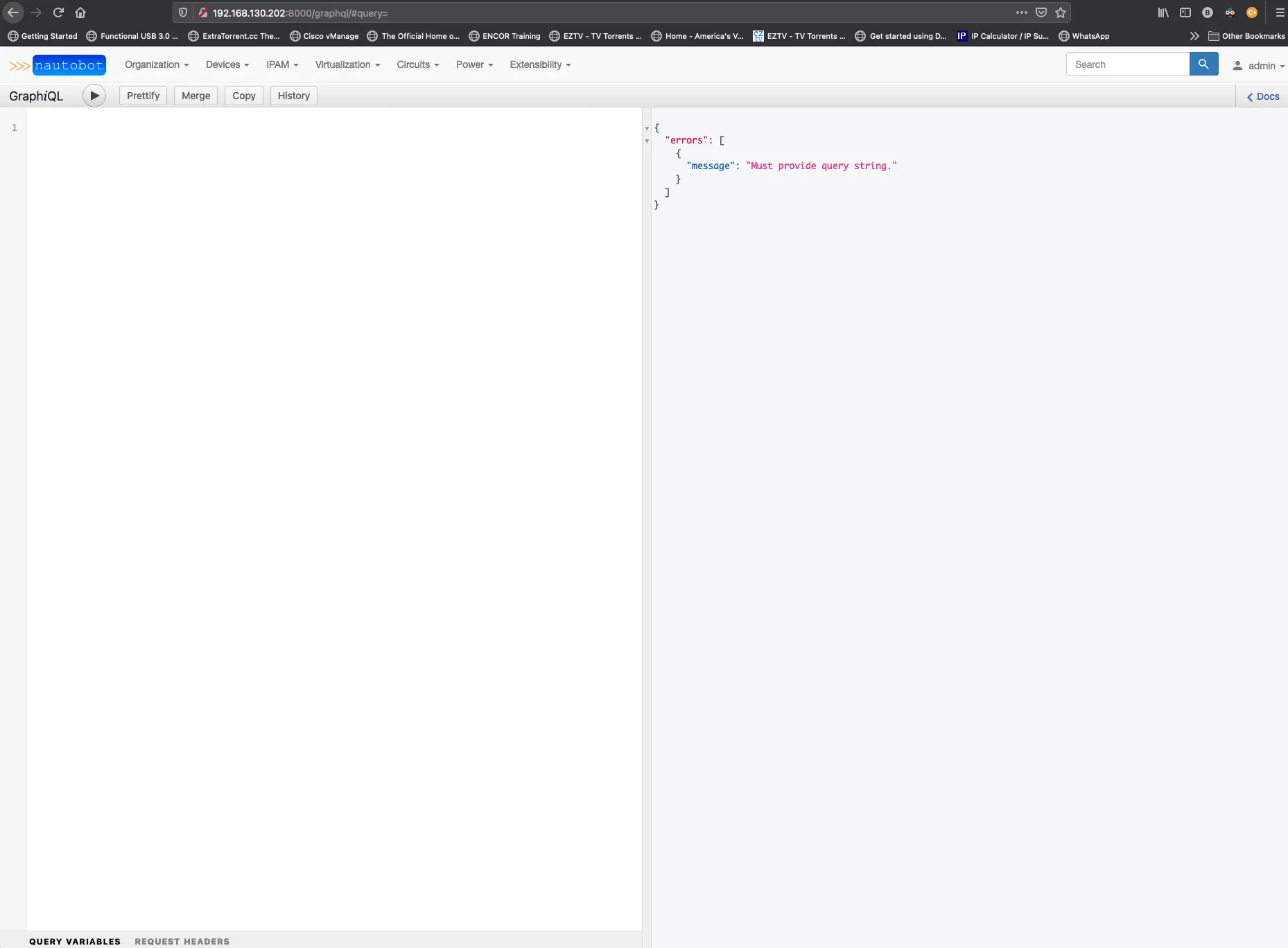Open the Devices dropdown menu
This screenshot has width=1288, height=948.
pyautogui.click(x=227, y=64)
